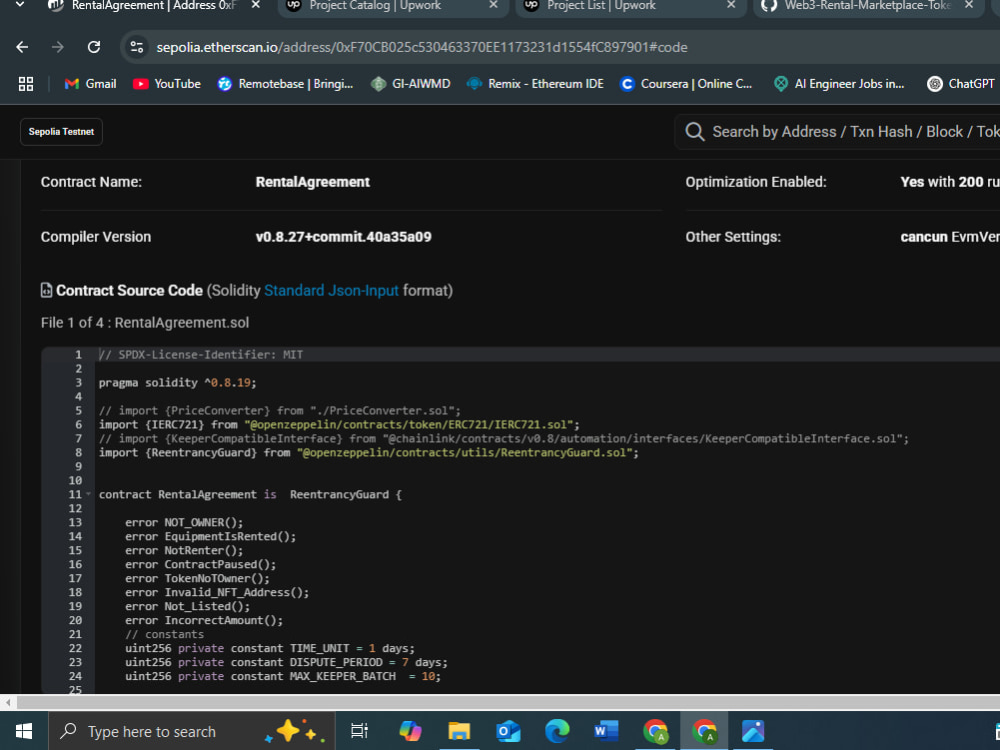Image resolution: width=1000 pixels, height=750 pixels.
Task: Click the DISPUTE_PERIOD constant declaration line
Action: (286, 663)
